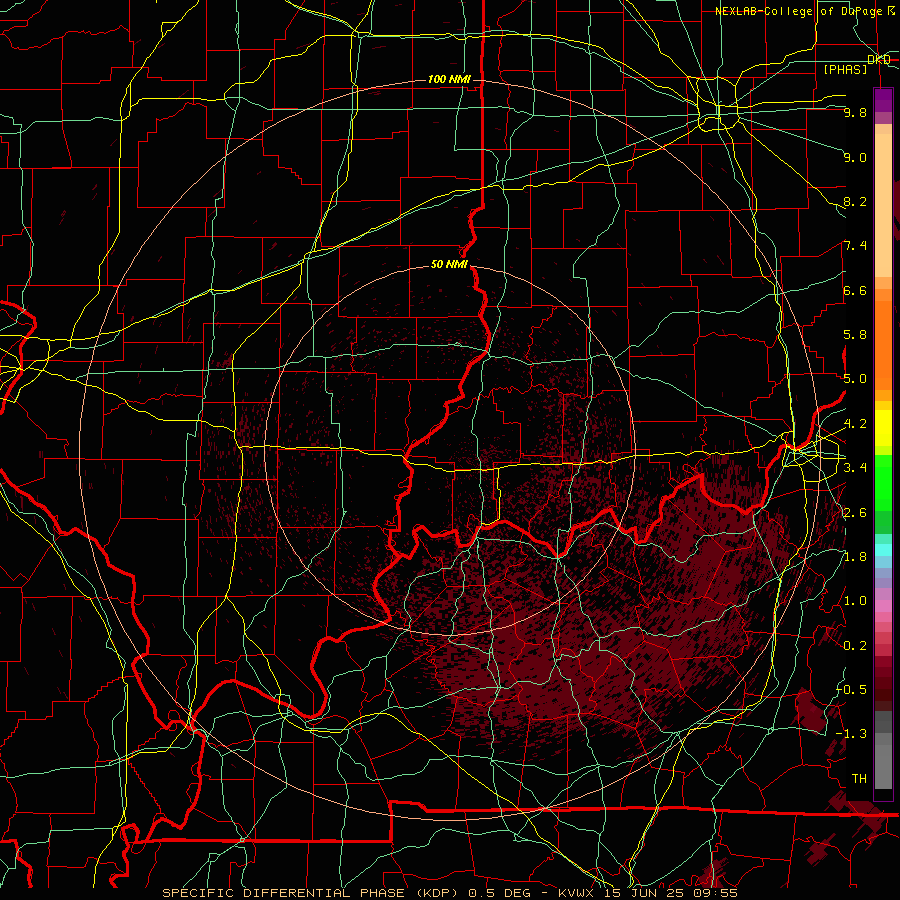Select the 8.2 scale label

click(855, 201)
